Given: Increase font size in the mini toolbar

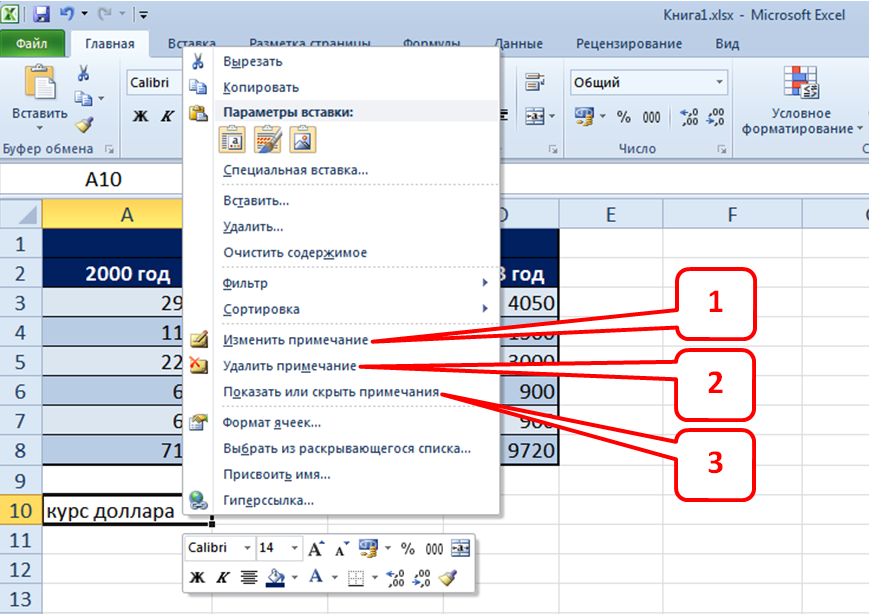Looking at the screenshot, I should coord(316,548).
